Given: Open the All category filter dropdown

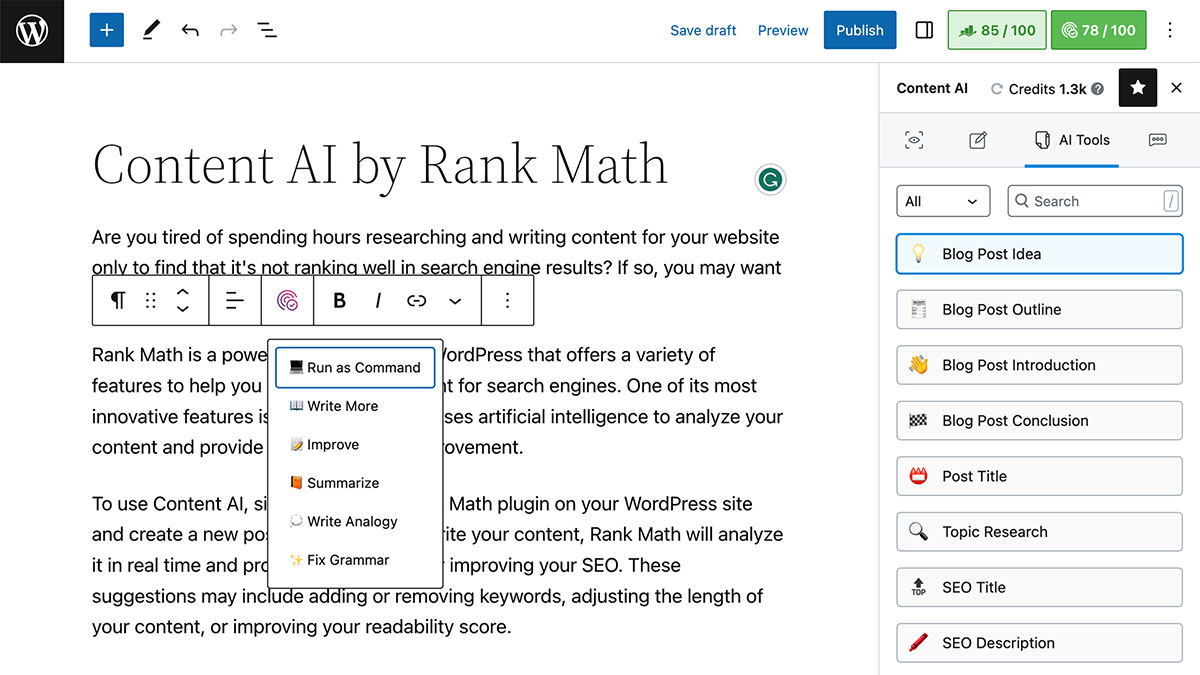Looking at the screenshot, I should pyautogui.click(x=941, y=201).
